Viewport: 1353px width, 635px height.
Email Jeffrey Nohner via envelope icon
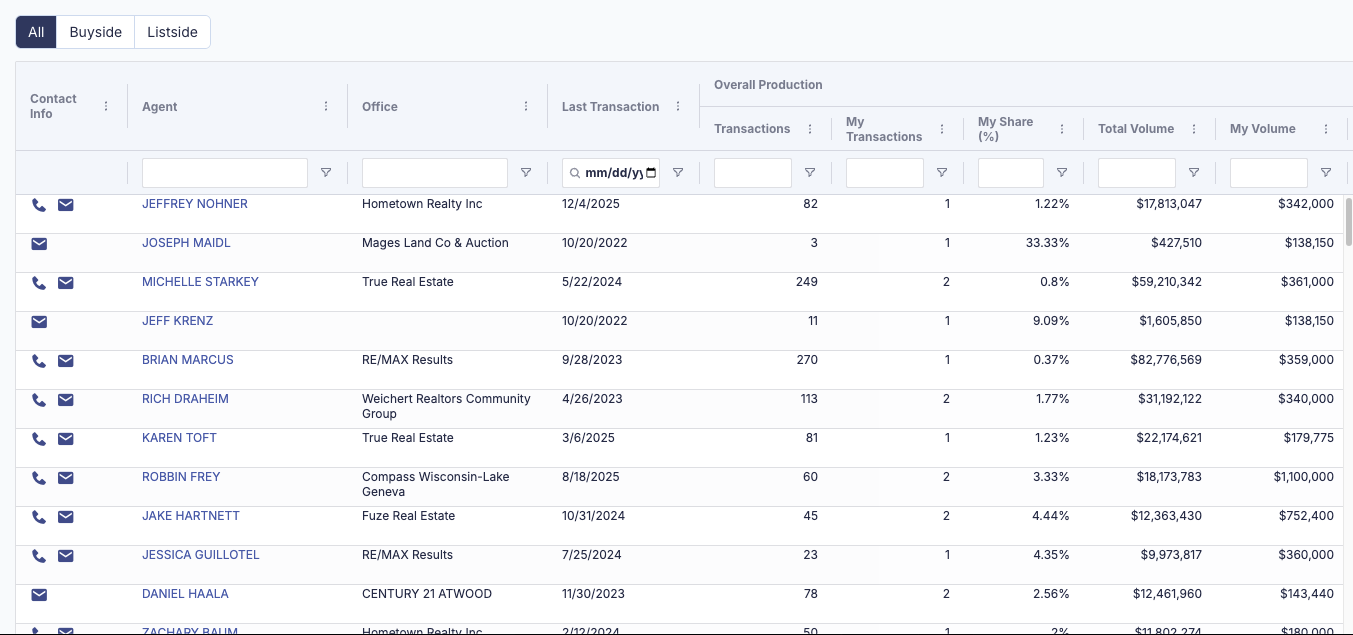[65, 205]
